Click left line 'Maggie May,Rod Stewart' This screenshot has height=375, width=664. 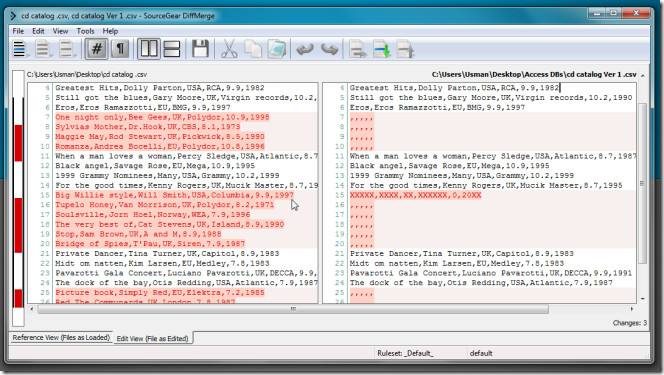(160, 136)
